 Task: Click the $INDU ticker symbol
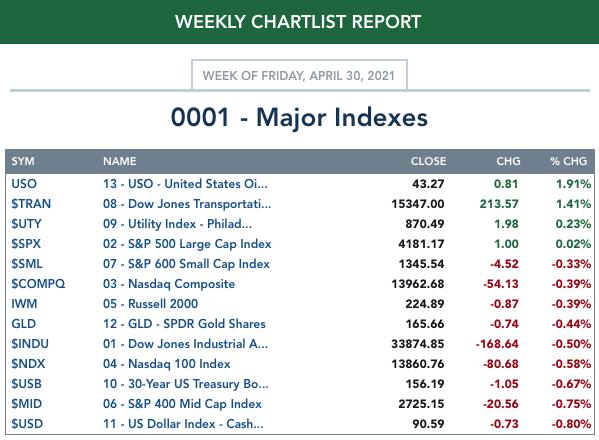[30, 344]
